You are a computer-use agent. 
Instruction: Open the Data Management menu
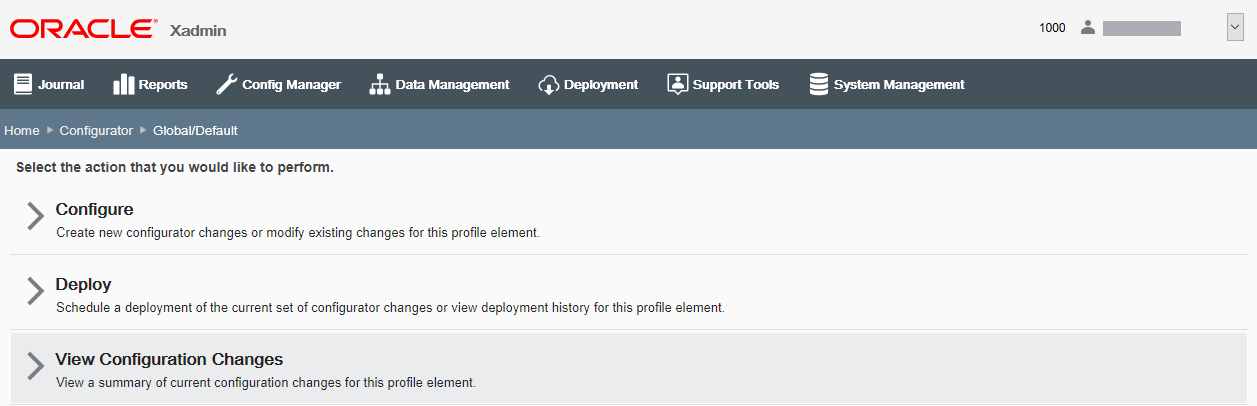[452, 85]
